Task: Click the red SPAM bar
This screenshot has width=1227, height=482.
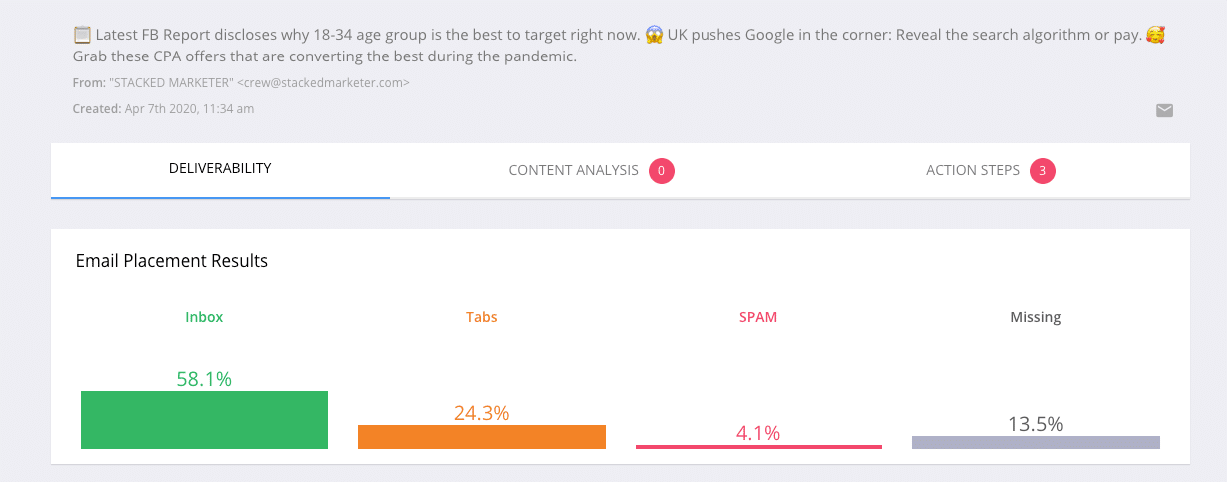Action: click(759, 447)
